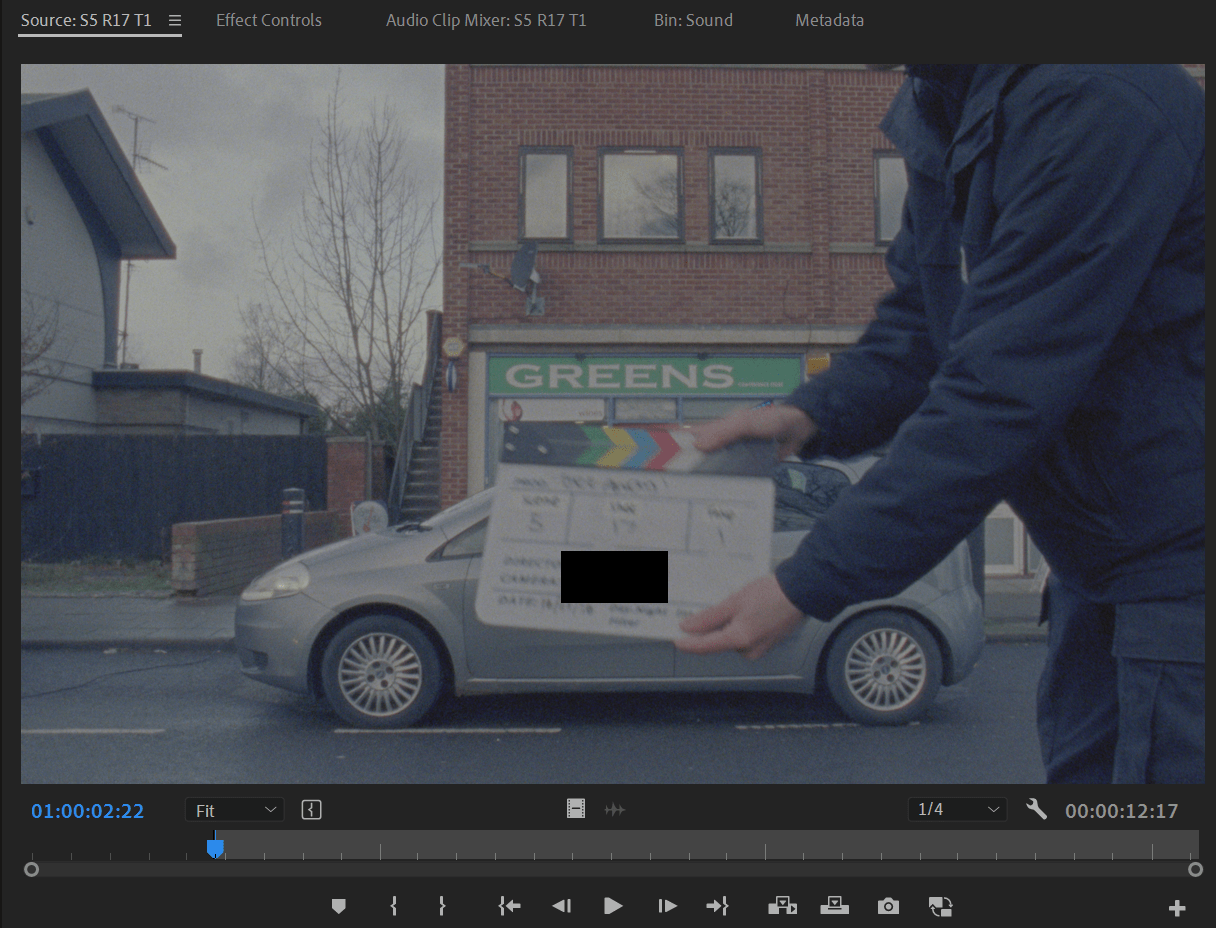The image size is (1216, 928).
Task: Open the Button Editor plus icon
Action: pyautogui.click(x=1177, y=908)
